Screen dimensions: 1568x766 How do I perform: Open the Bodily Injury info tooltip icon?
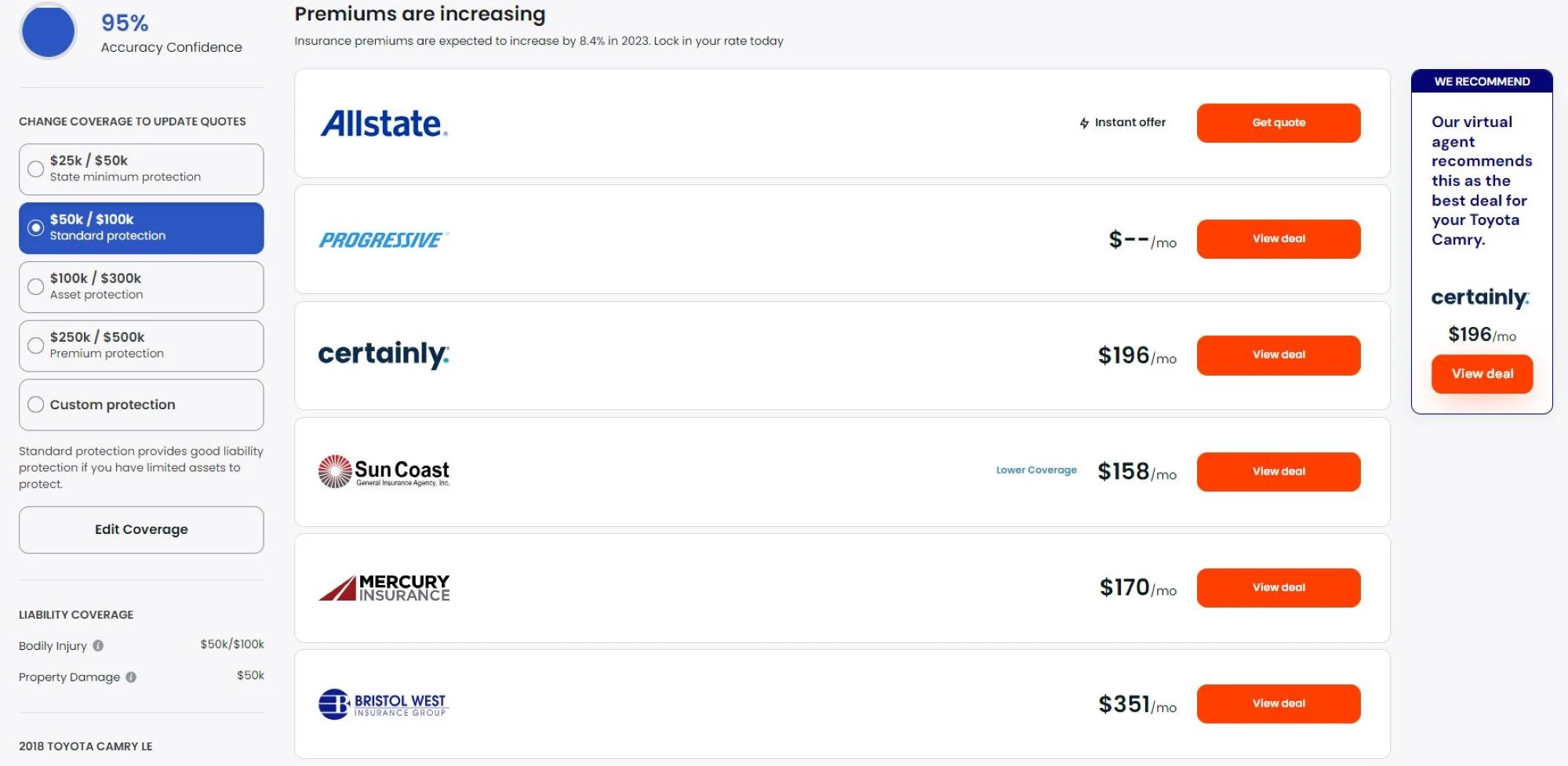tap(99, 646)
